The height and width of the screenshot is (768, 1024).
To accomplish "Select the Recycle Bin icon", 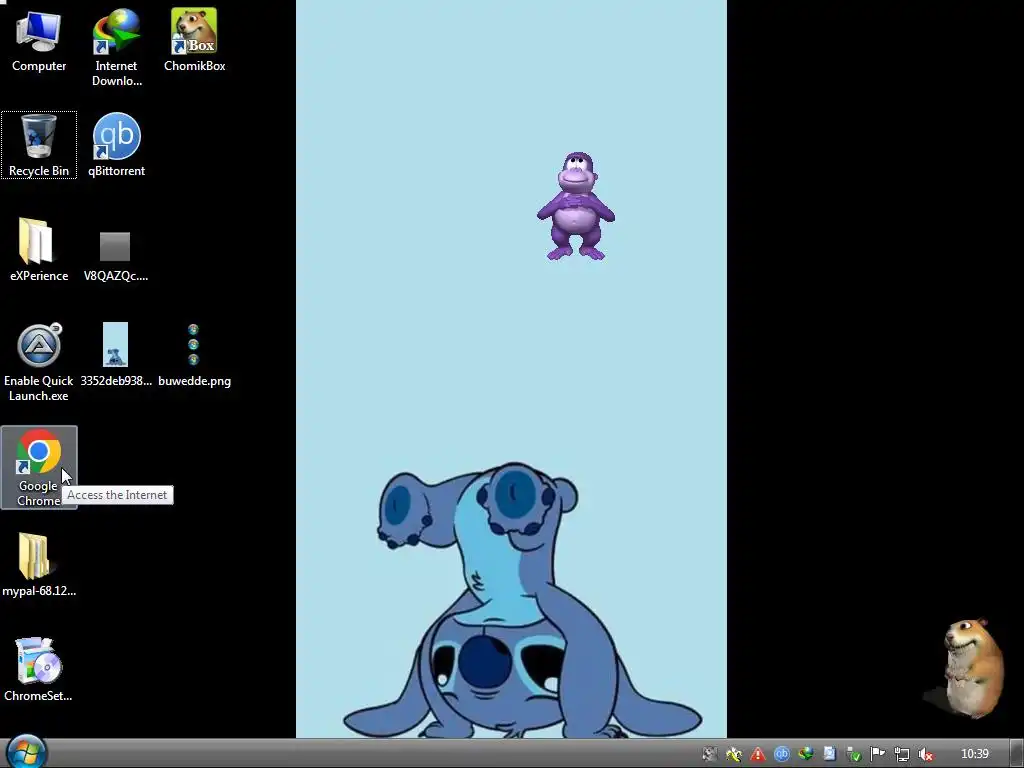I will pyautogui.click(x=39, y=145).
